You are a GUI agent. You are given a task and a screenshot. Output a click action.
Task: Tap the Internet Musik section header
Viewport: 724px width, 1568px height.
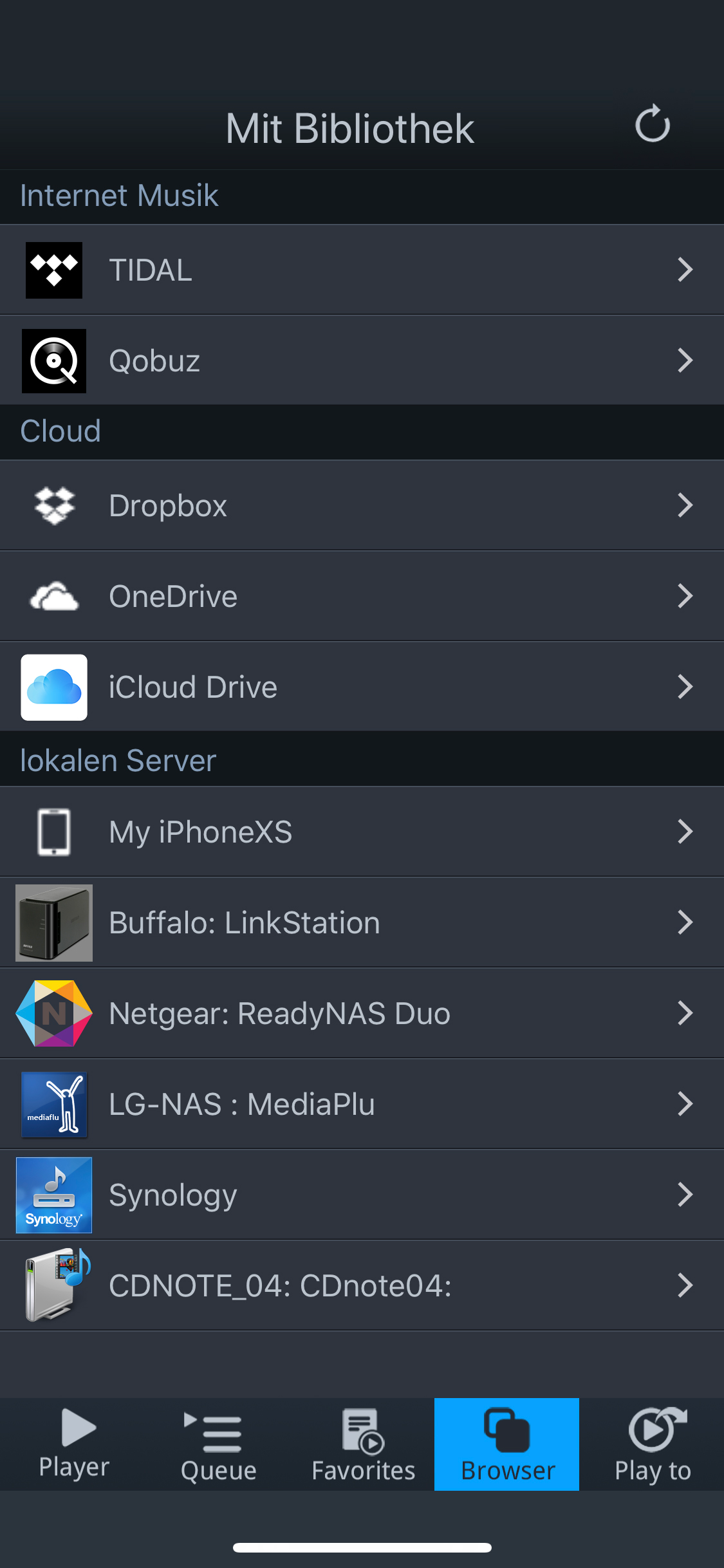(x=119, y=196)
